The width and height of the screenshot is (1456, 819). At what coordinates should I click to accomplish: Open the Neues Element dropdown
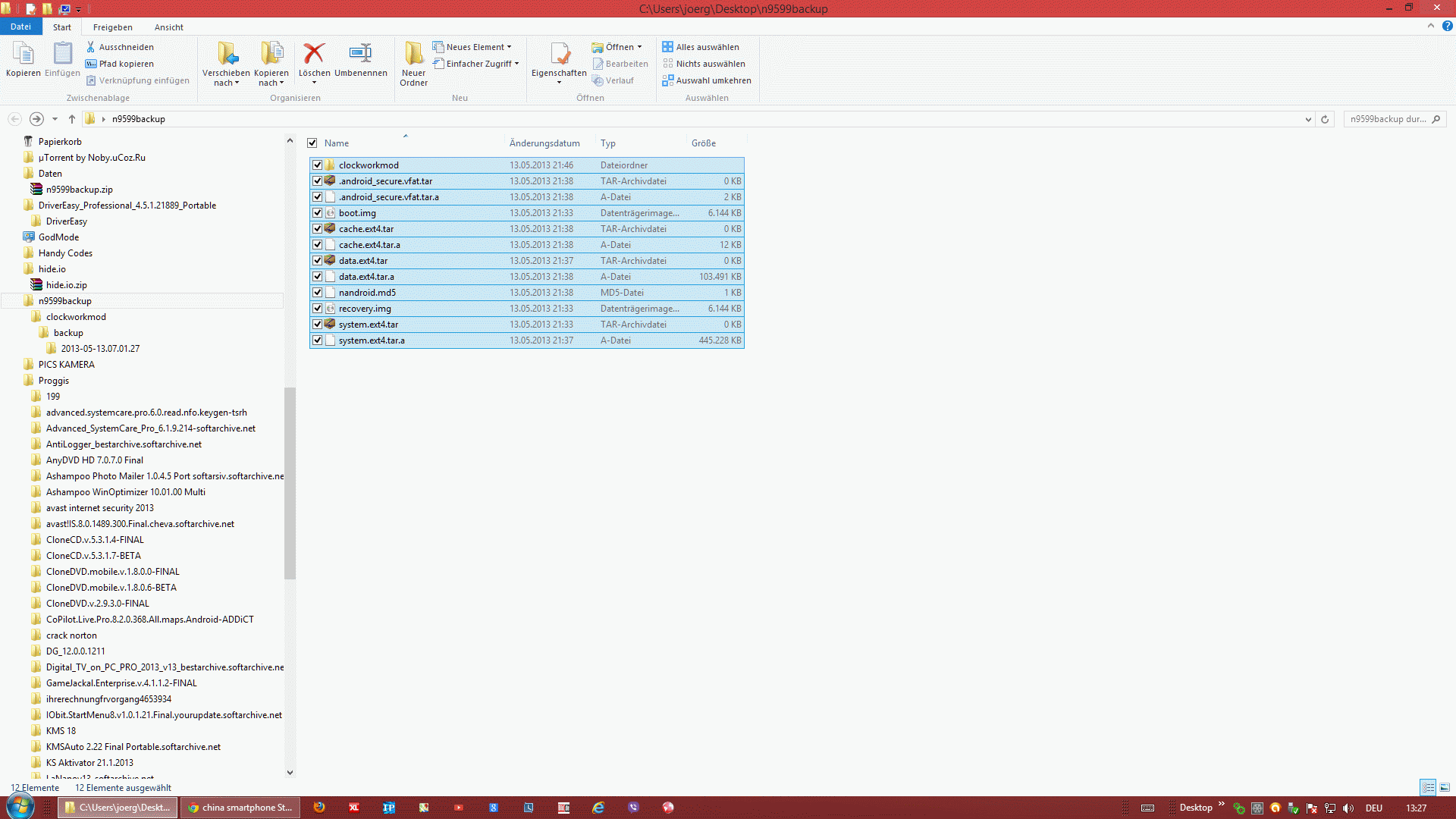point(472,47)
